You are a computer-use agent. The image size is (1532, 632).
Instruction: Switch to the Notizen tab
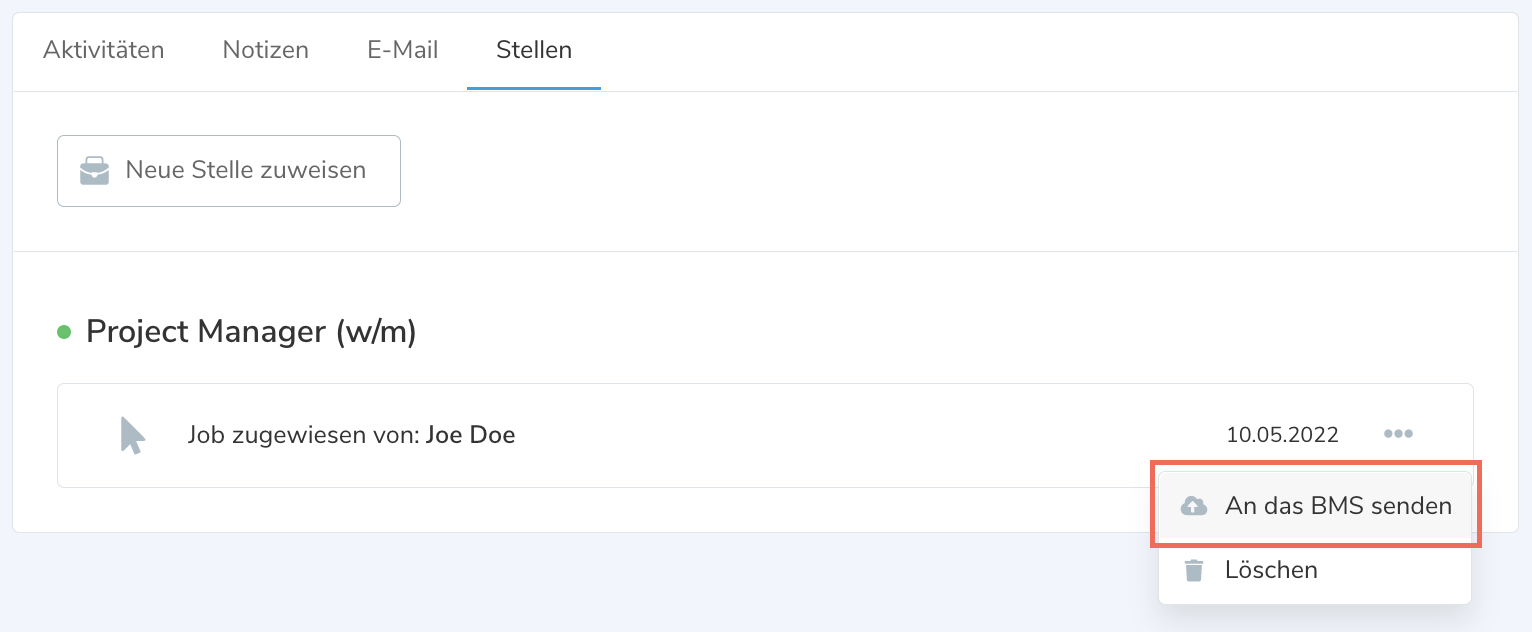pos(265,50)
